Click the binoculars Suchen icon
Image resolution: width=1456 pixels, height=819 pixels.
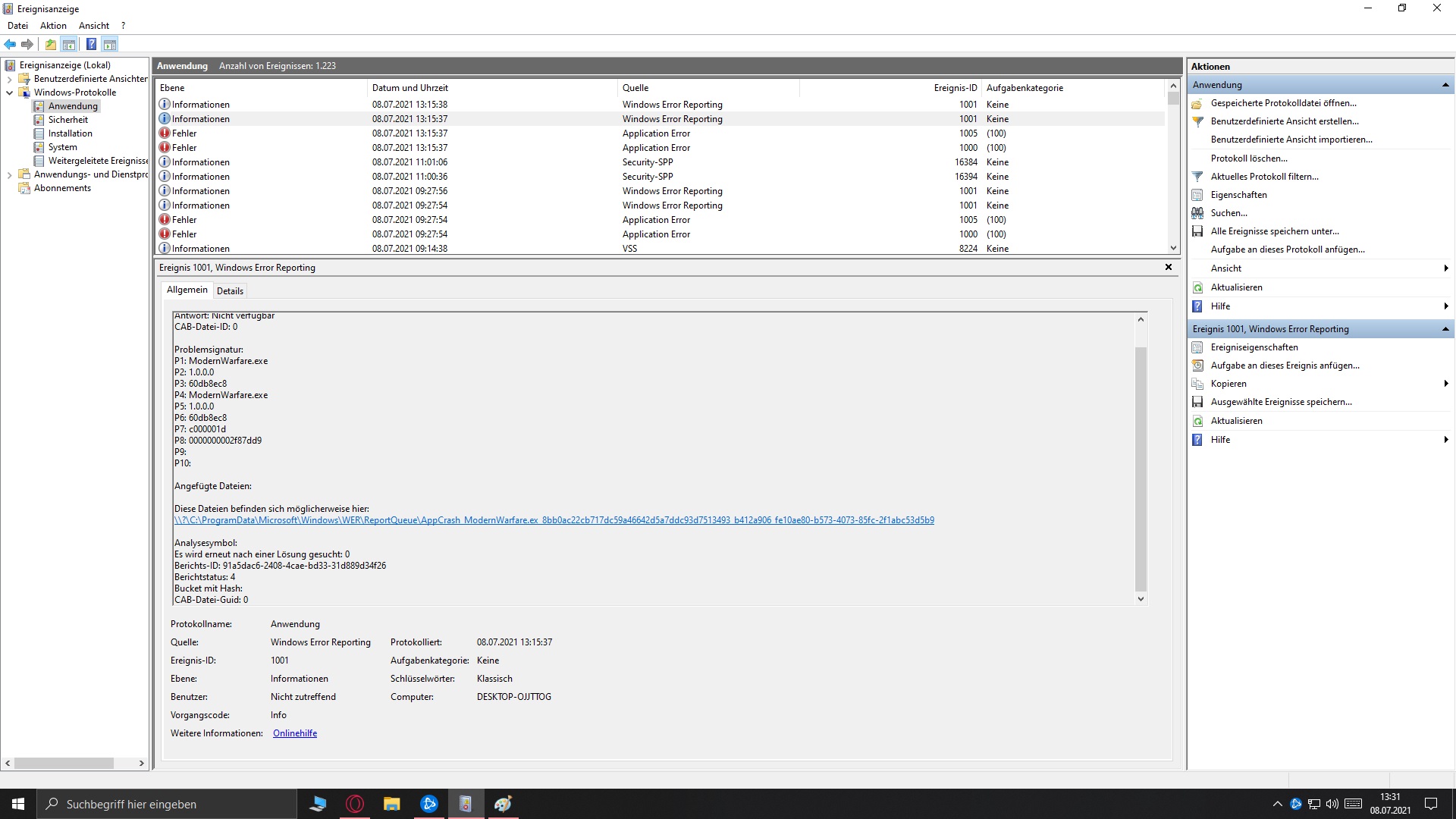pos(1197,213)
